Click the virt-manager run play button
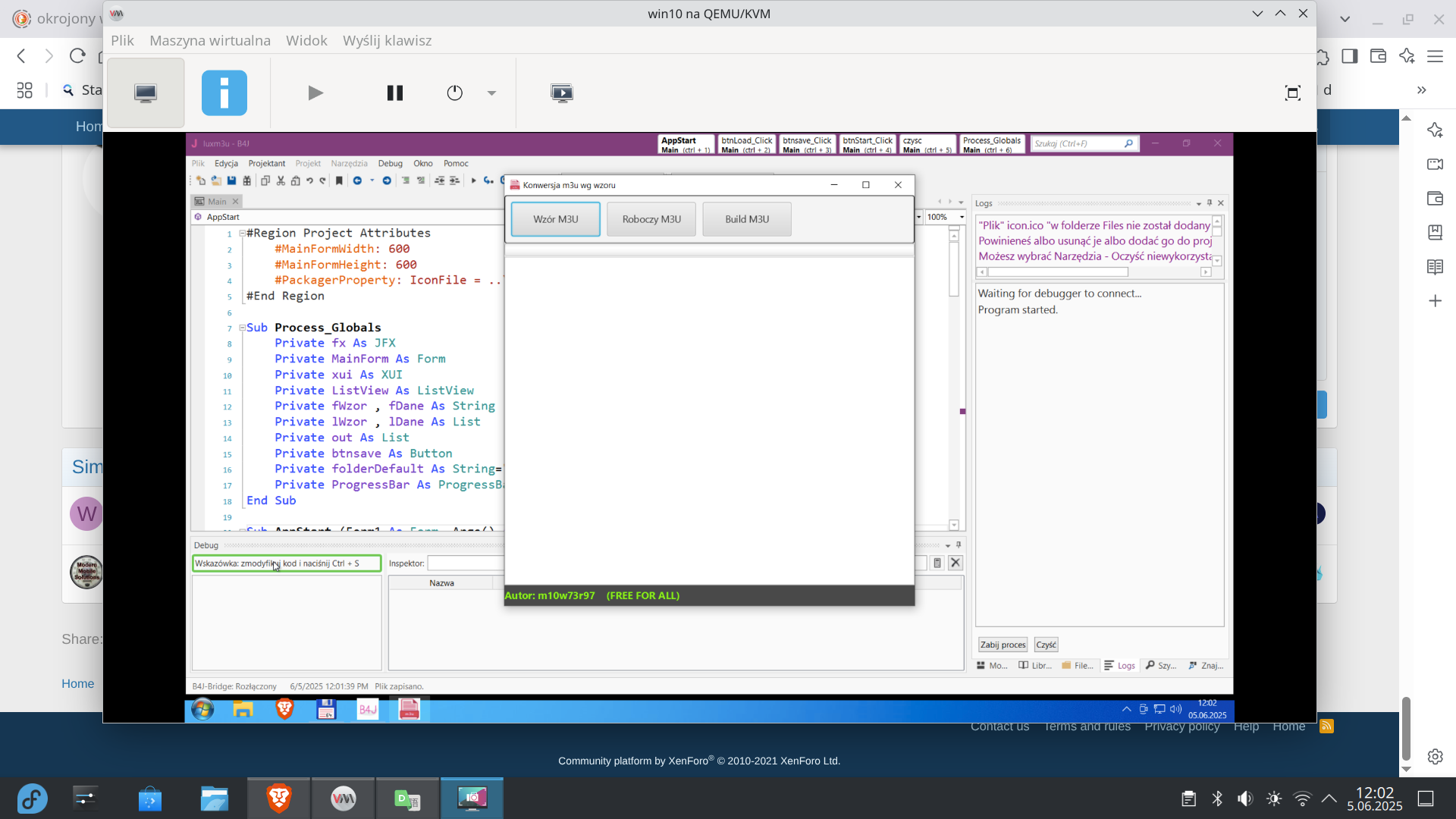This screenshot has height=819, width=1456. click(315, 93)
